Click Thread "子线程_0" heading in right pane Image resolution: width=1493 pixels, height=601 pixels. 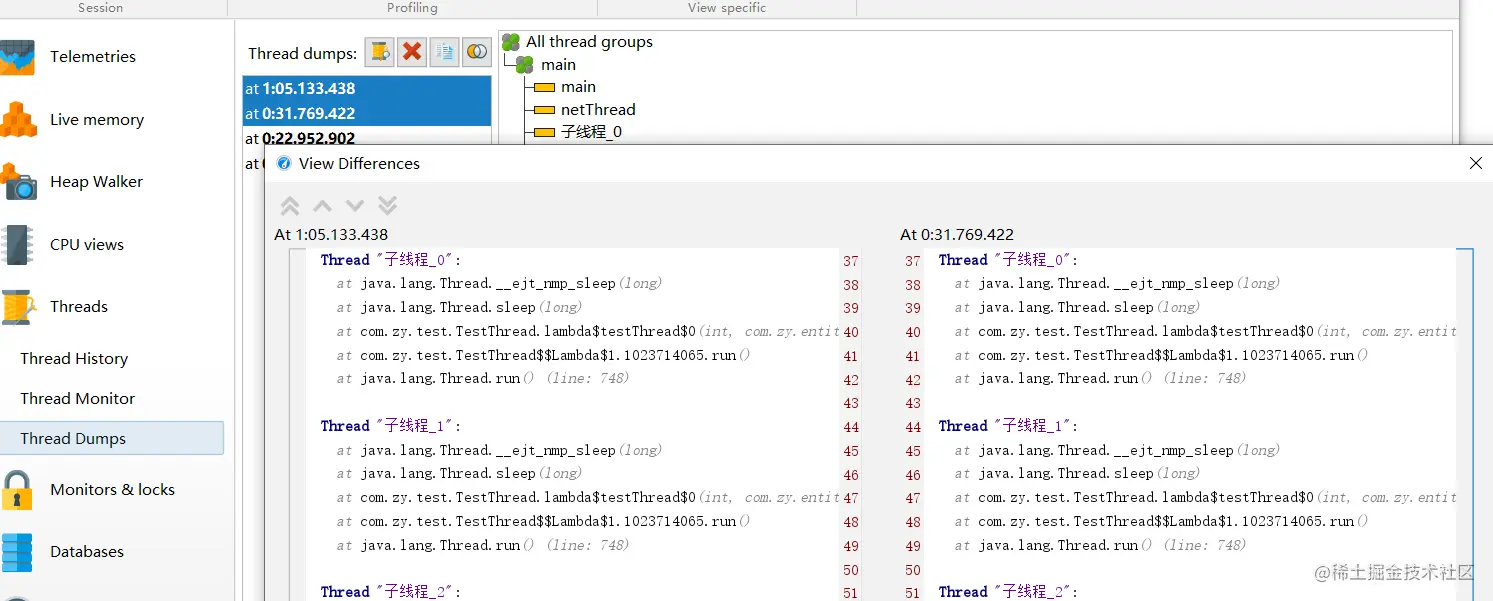[1008, 260]
